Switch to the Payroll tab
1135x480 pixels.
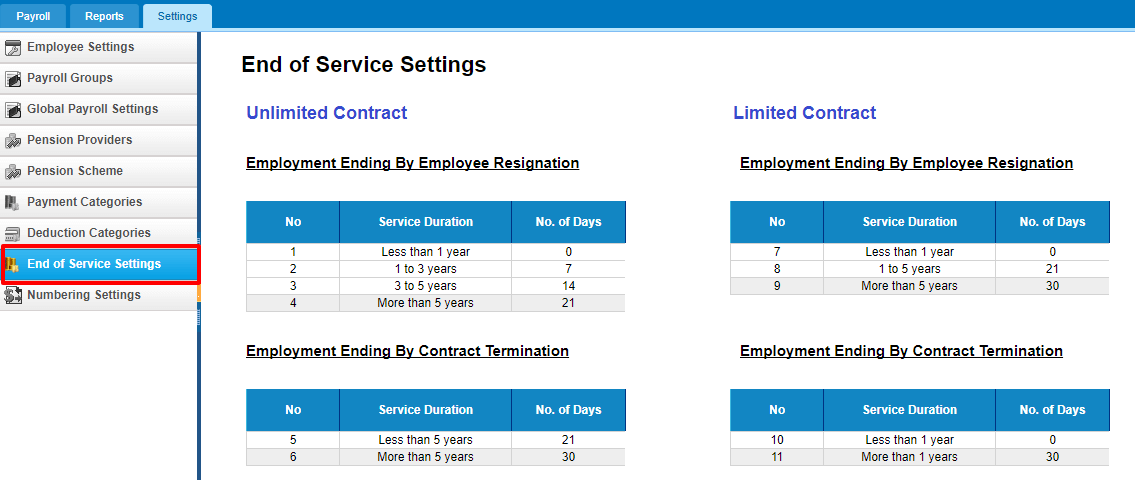pyautogui.click(x=33, y=16)
